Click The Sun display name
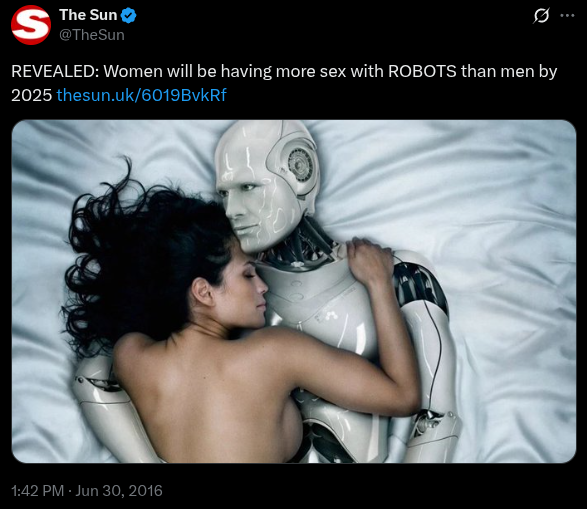The image size is (587, 509). tap(88, 15)
